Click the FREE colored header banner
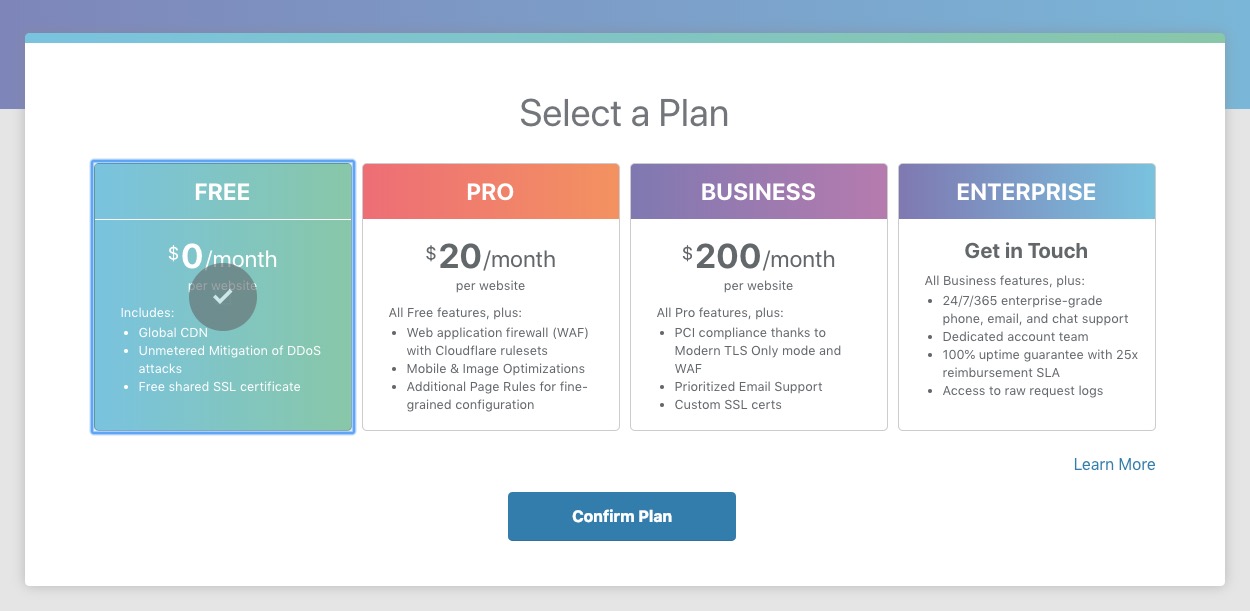 point(222,191)
